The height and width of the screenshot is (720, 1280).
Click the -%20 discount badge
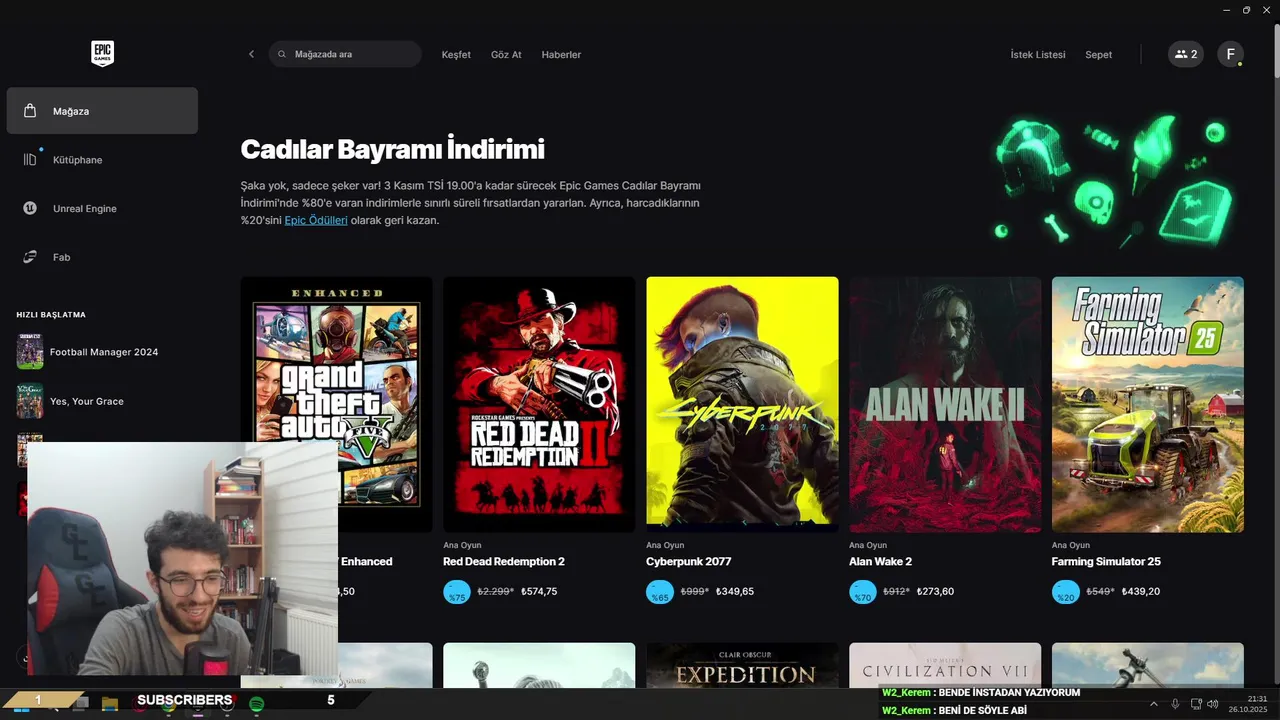click(1065, 592)
